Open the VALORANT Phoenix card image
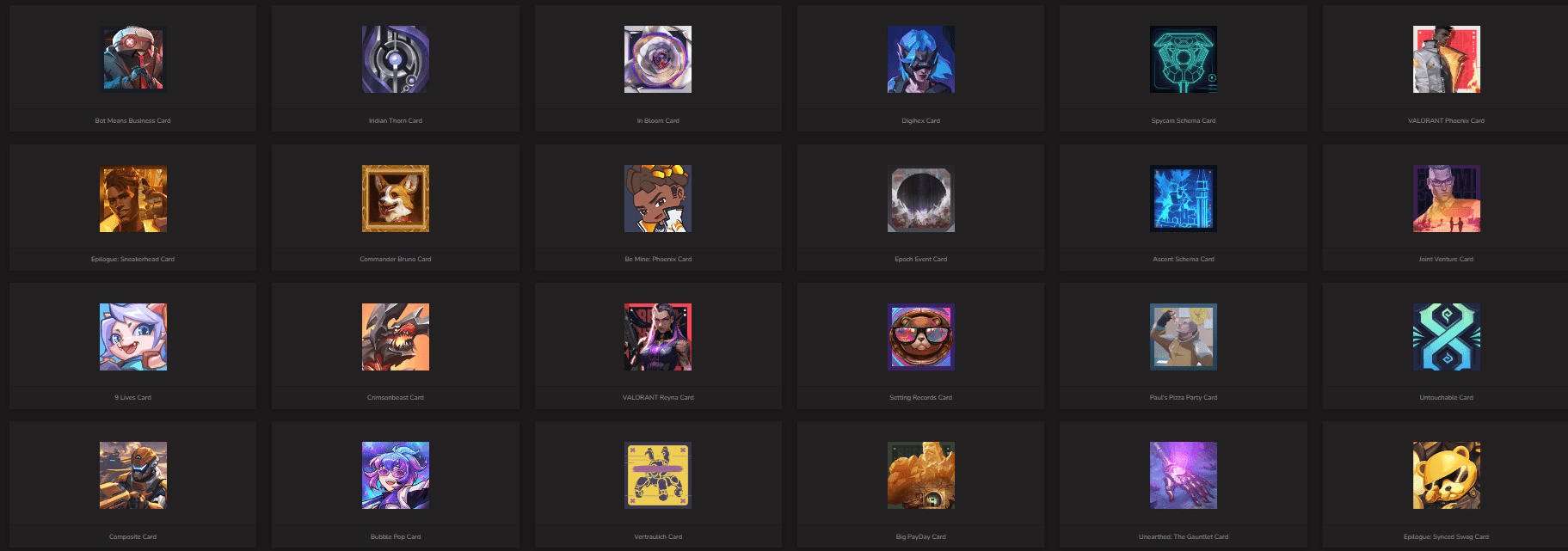 pos(1447,59)
